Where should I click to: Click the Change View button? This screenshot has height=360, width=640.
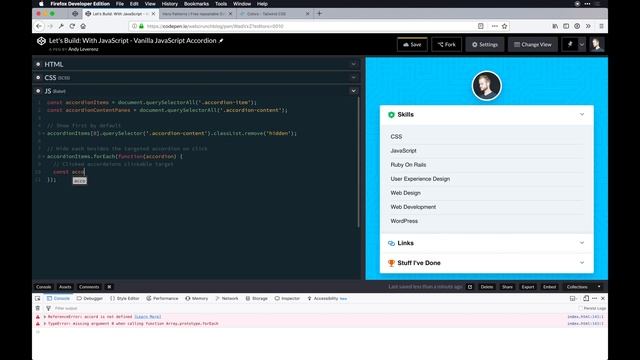533,44
